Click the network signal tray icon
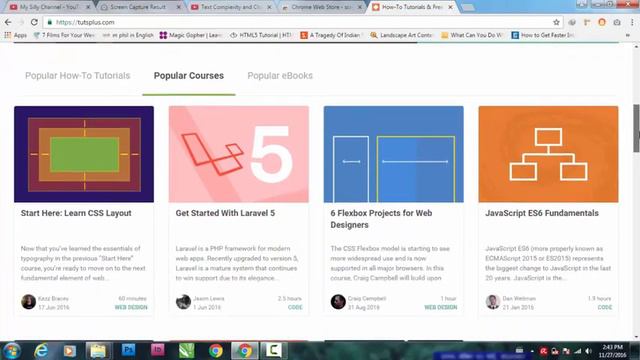This screenshot has width=640, height=360. click(x=578, y=351)
